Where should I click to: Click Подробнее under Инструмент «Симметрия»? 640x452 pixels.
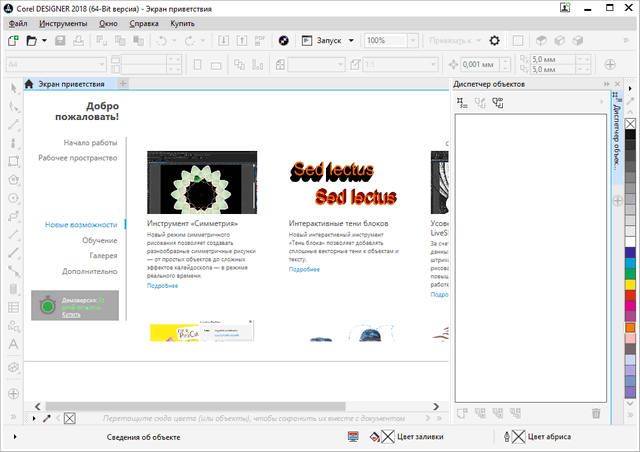coord(162,286)
